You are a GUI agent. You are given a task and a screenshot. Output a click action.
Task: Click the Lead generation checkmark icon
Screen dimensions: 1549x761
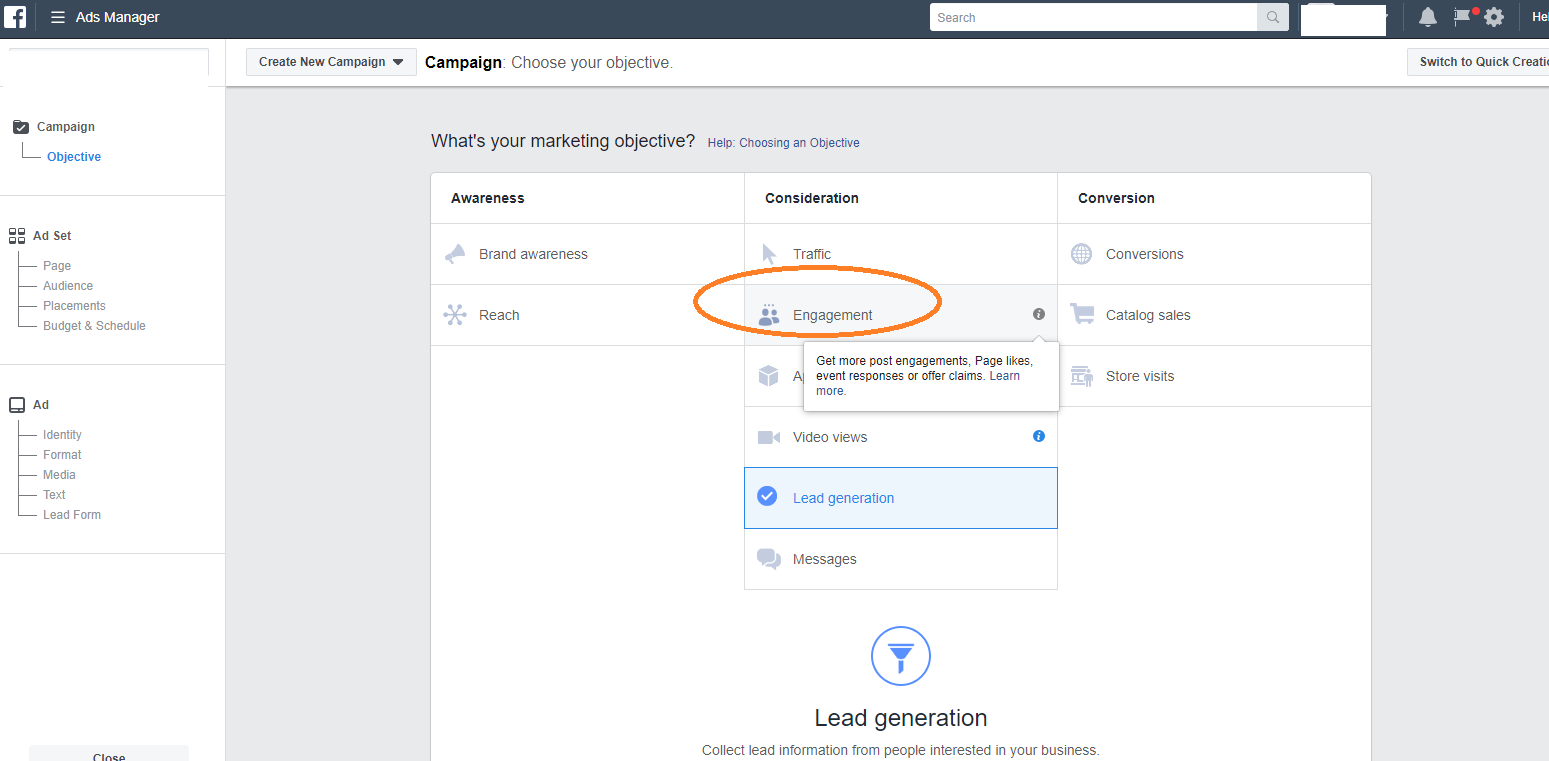tap(767, 496)
